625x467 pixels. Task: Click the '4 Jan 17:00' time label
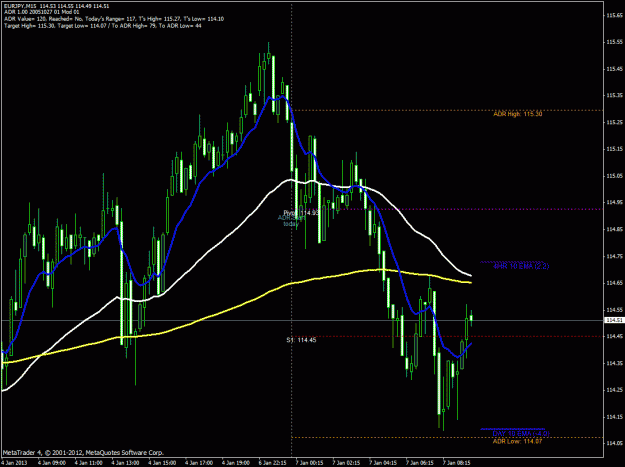[x=199, y=463]
